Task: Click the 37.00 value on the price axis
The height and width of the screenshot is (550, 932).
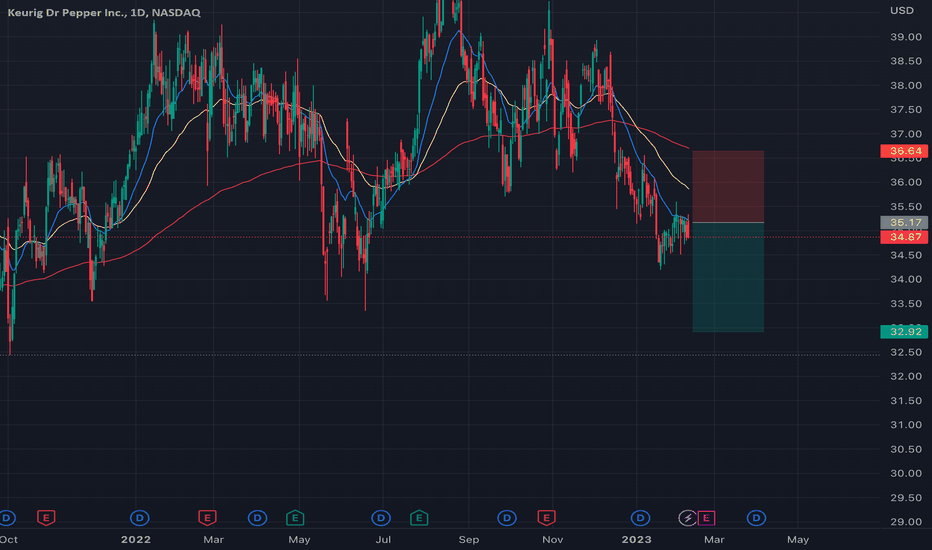Action: (x=906, y=134)
